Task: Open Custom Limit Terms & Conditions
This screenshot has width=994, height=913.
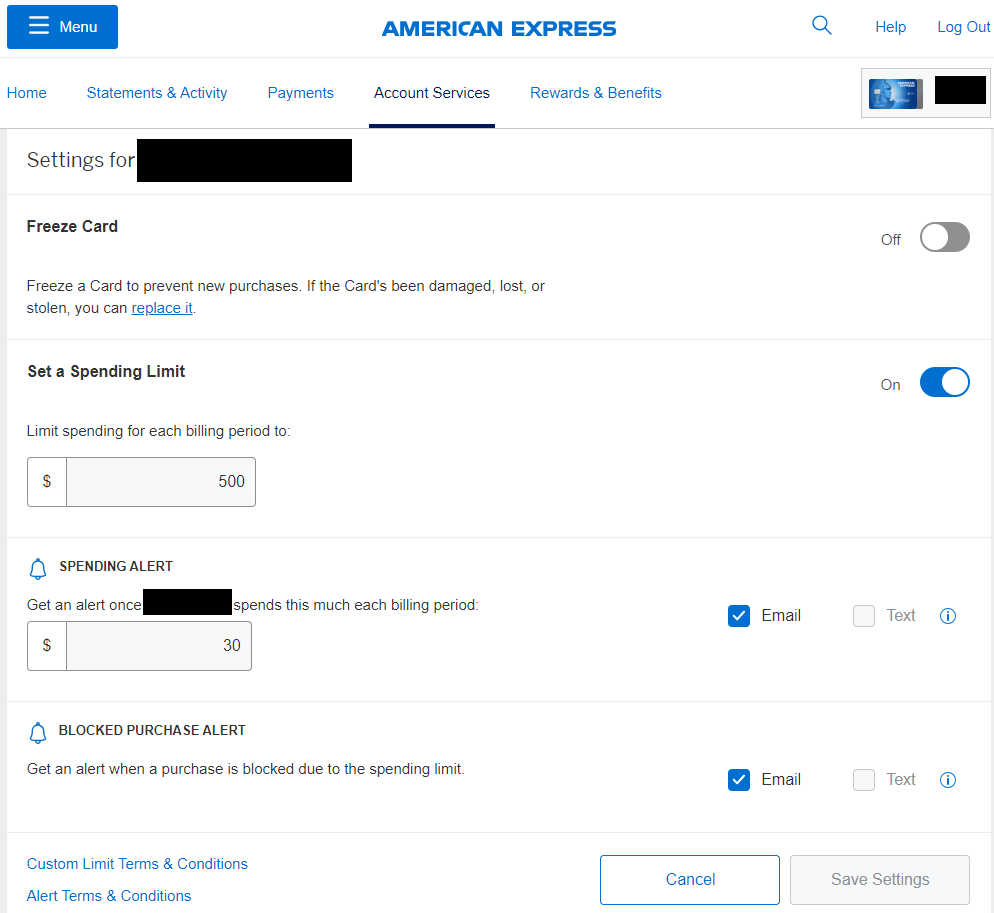Action: click(x=137, y=864)
